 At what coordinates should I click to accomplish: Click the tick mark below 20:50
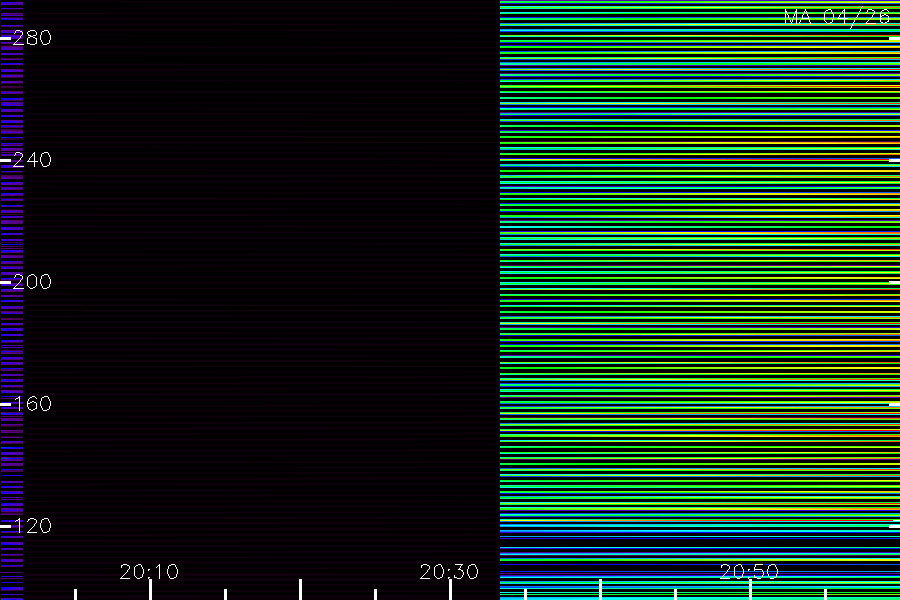click(750, 590)
